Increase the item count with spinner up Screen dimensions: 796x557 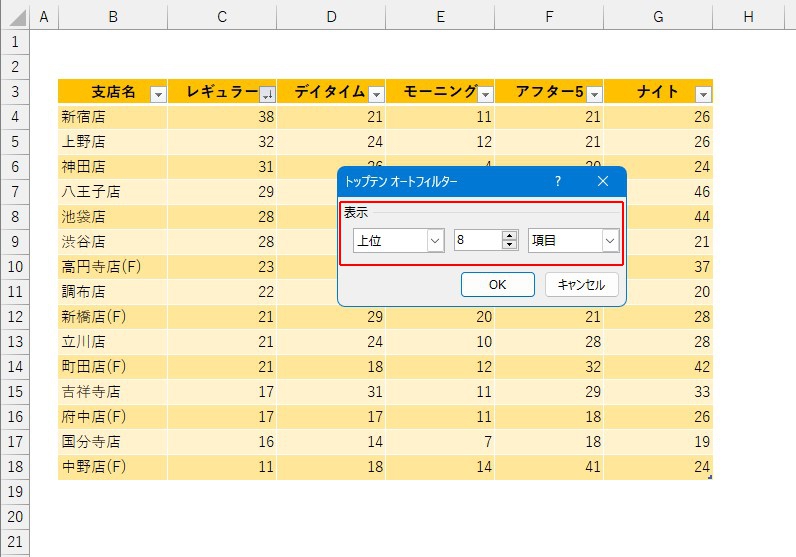tap(509, 236)
